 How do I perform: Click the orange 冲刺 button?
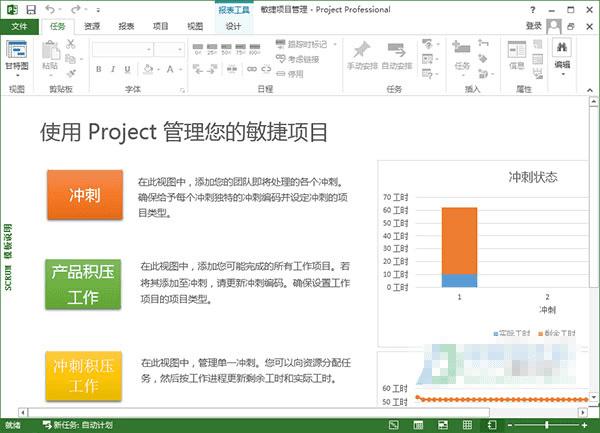85,193
